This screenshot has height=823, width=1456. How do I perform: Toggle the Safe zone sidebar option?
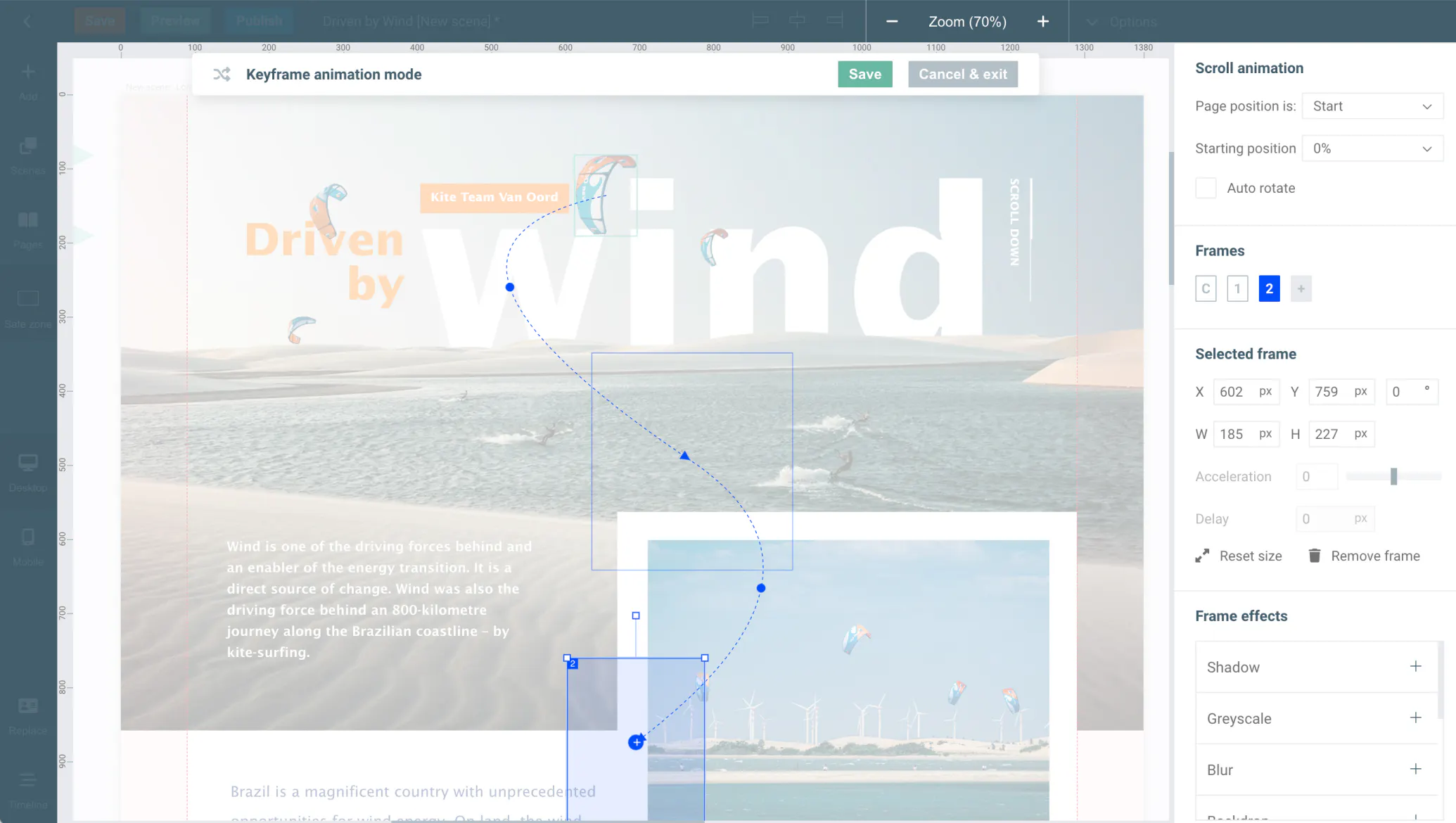point(28,308)
